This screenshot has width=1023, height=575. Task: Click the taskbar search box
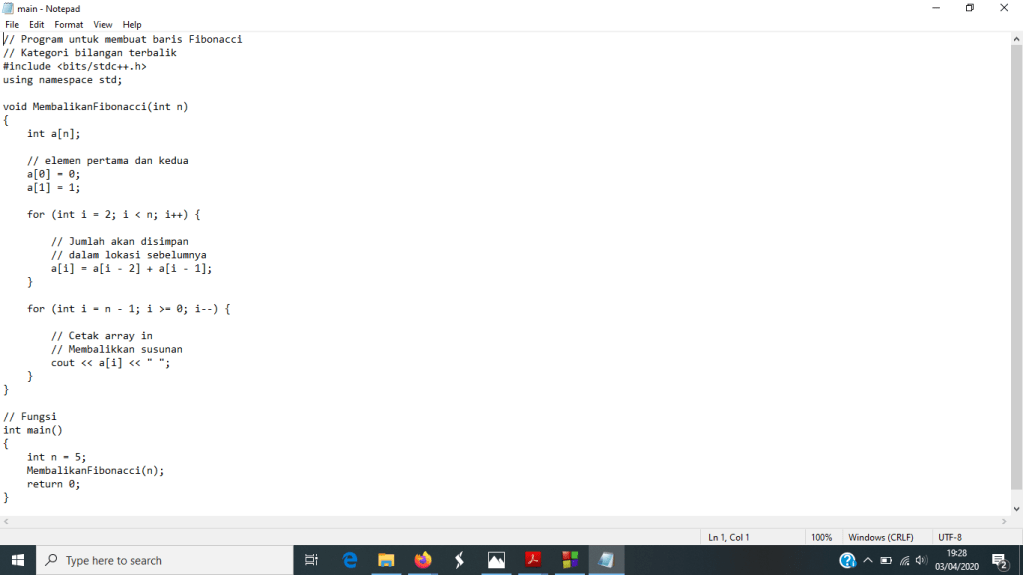click(x=164, y=560)
